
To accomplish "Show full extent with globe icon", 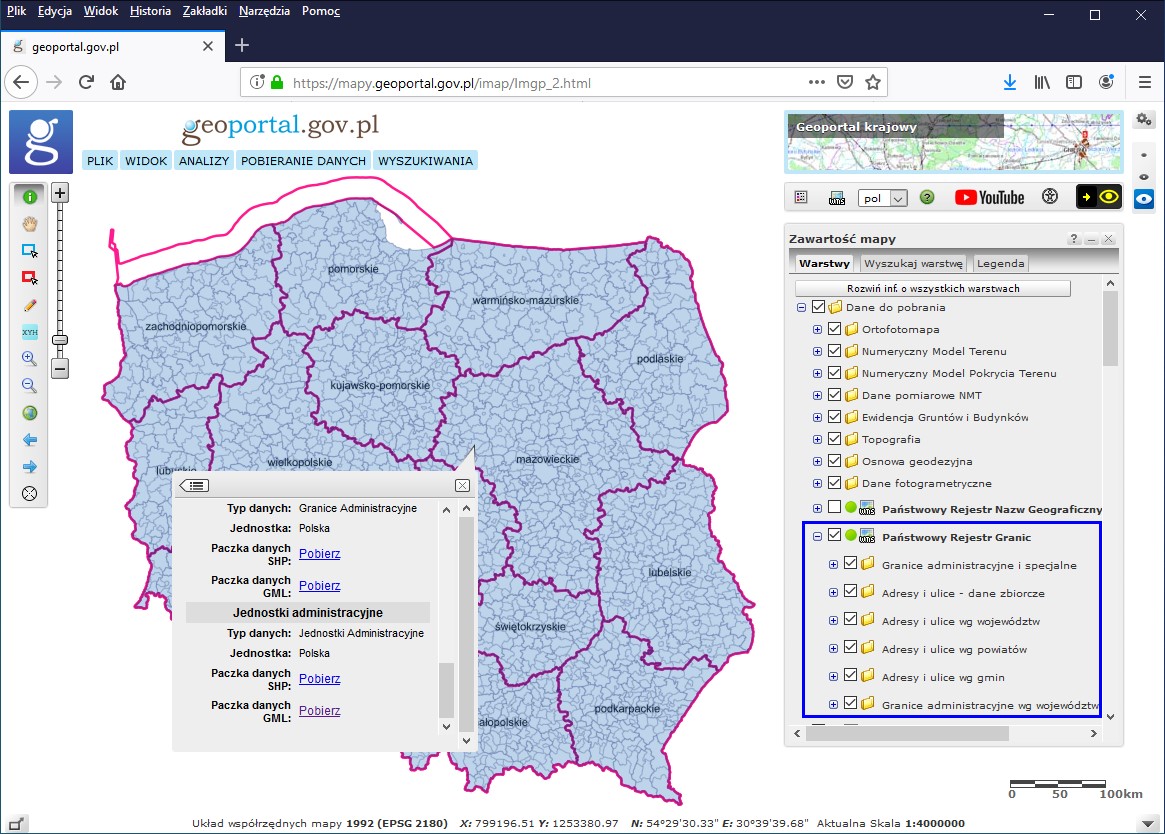I will point(30,412).
